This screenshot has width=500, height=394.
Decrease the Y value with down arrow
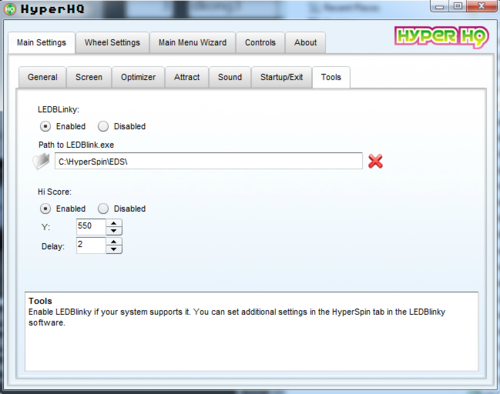click(x=114, y=231)
